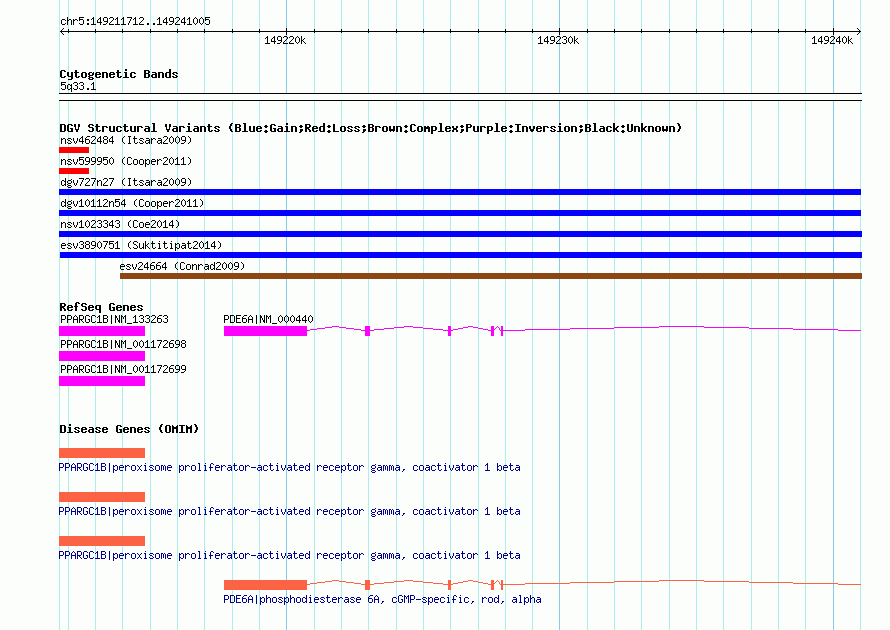Click the ruler's left end arrow
Screen dimensions: 890x630
tap(63, 31)
